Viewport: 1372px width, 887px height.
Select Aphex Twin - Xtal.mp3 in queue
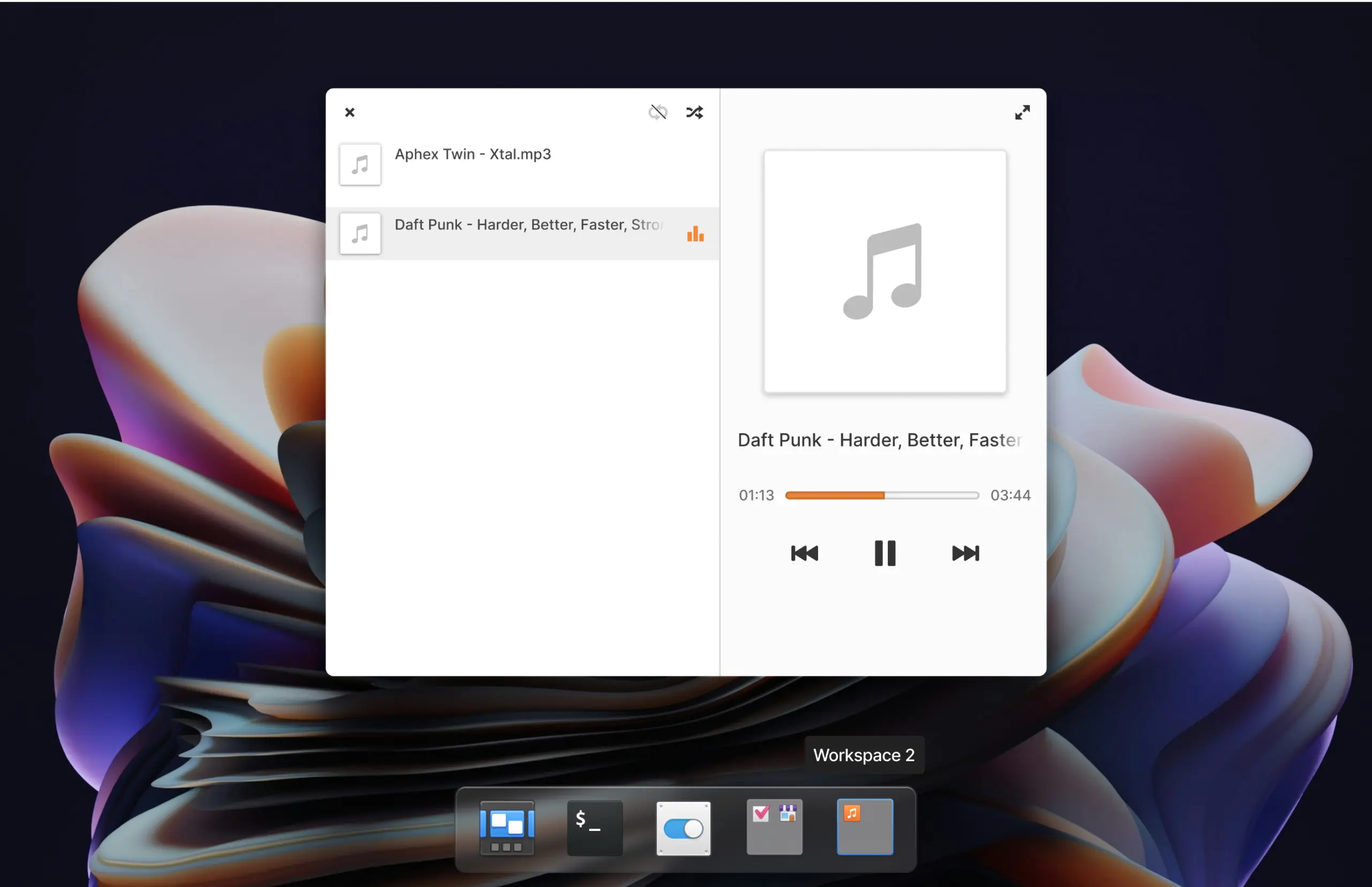tap(472, 154)
